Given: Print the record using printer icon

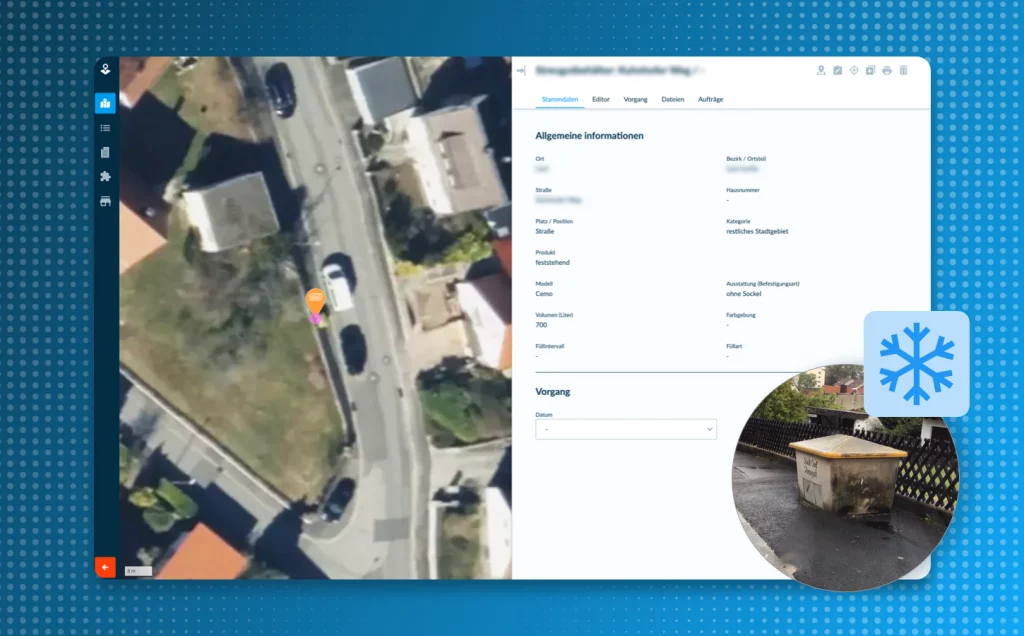Looking at the screenshot, I should click(x=887, y=71).
